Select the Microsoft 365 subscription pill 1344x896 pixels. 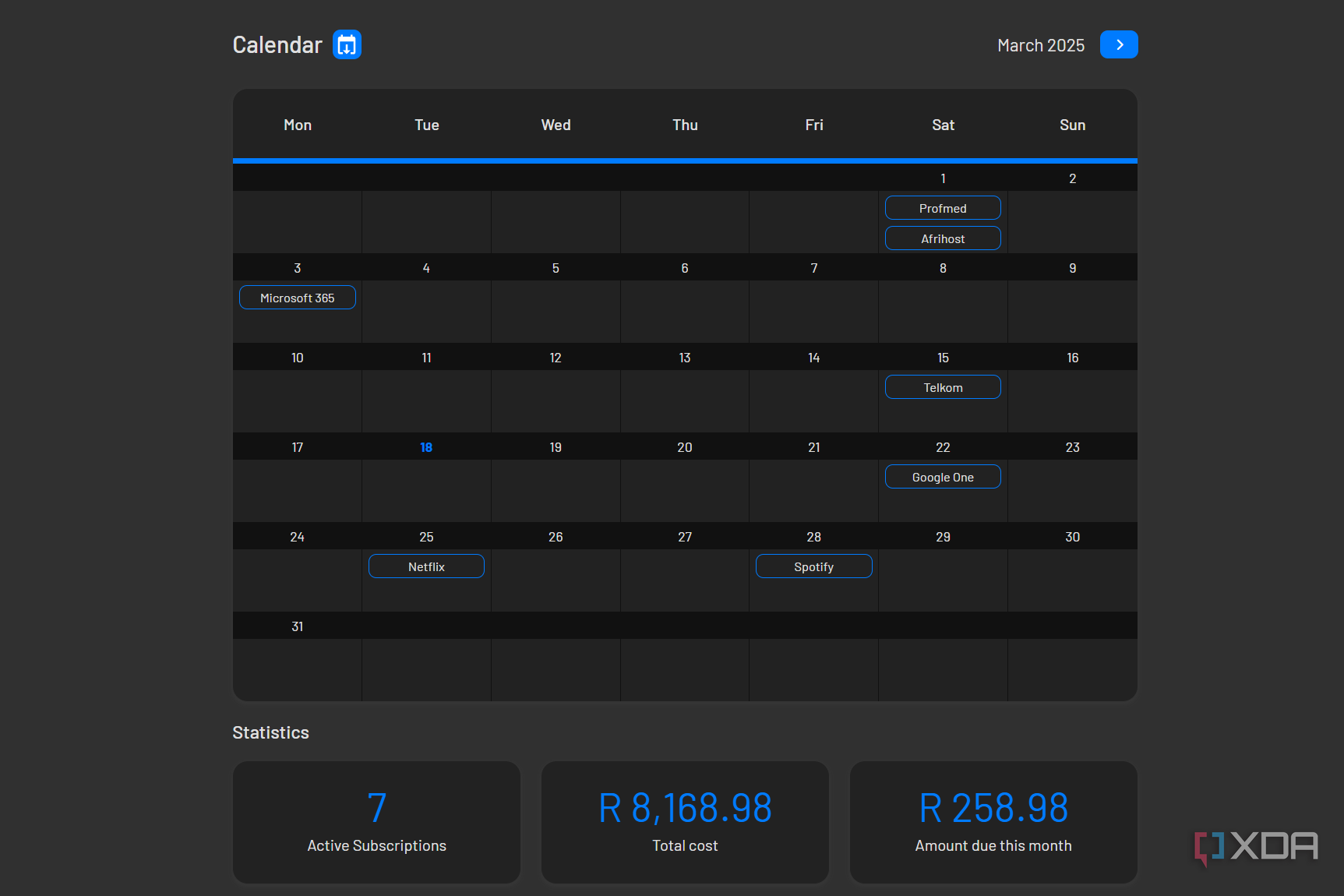(298, 298)
